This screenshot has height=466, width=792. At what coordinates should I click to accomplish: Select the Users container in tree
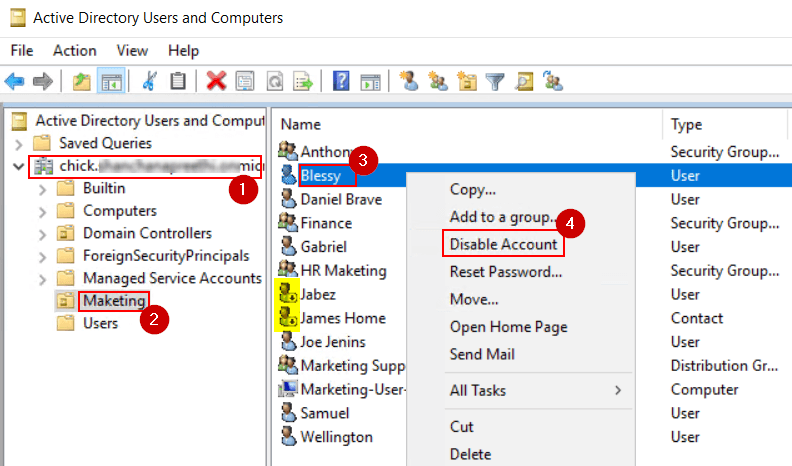100,323
